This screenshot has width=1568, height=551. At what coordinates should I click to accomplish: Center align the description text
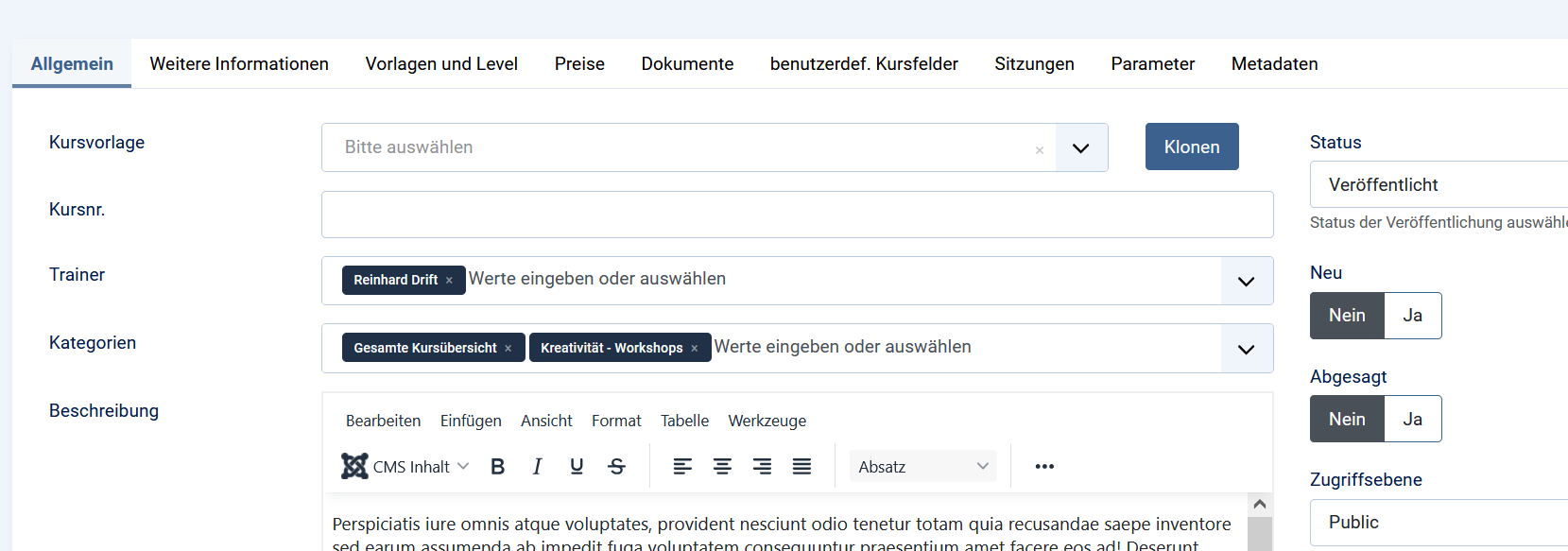(722, 466)
